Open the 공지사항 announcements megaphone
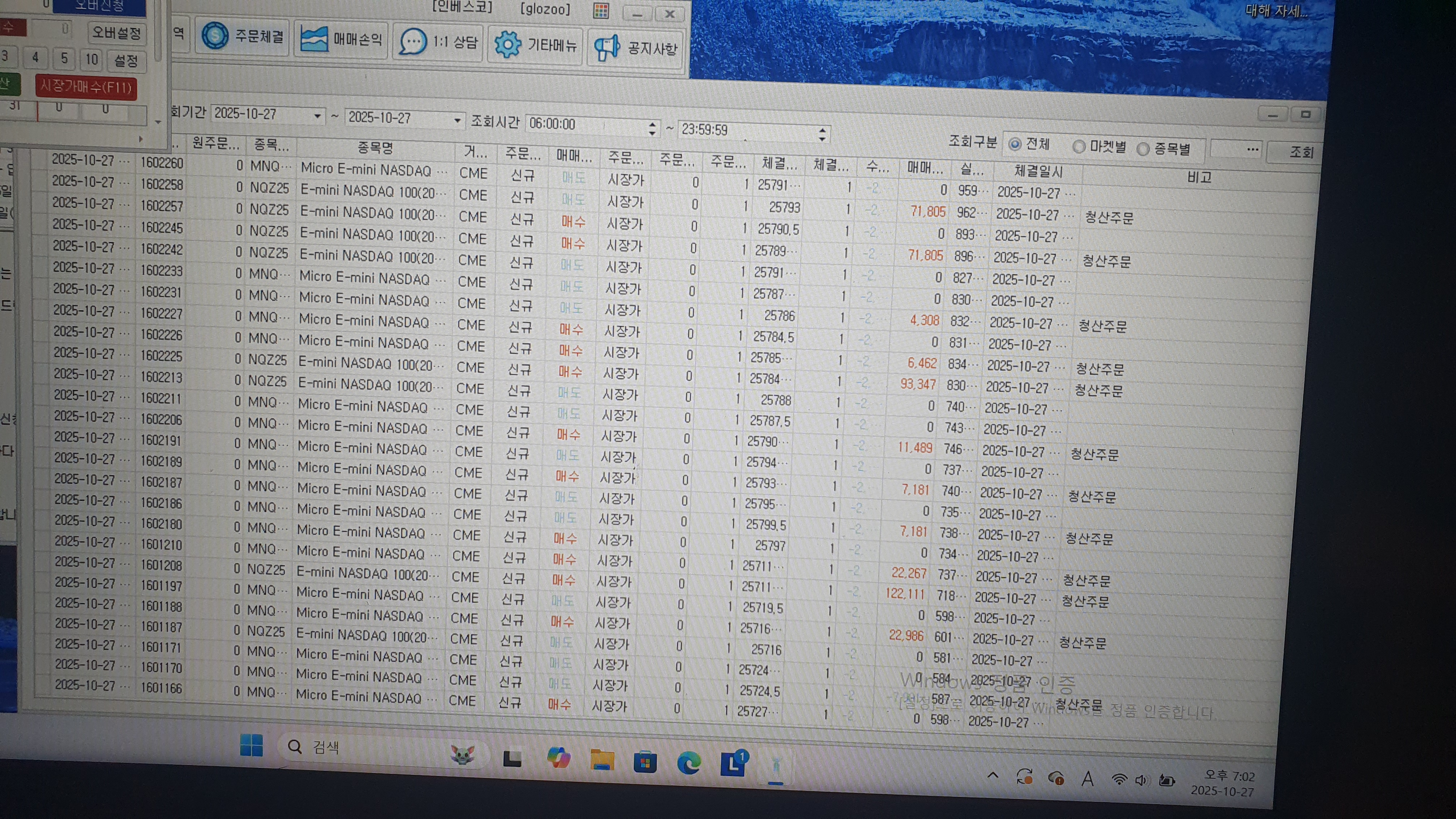Image resolution: width=1456 pixels, height=819 pixels. click(635, 48)
